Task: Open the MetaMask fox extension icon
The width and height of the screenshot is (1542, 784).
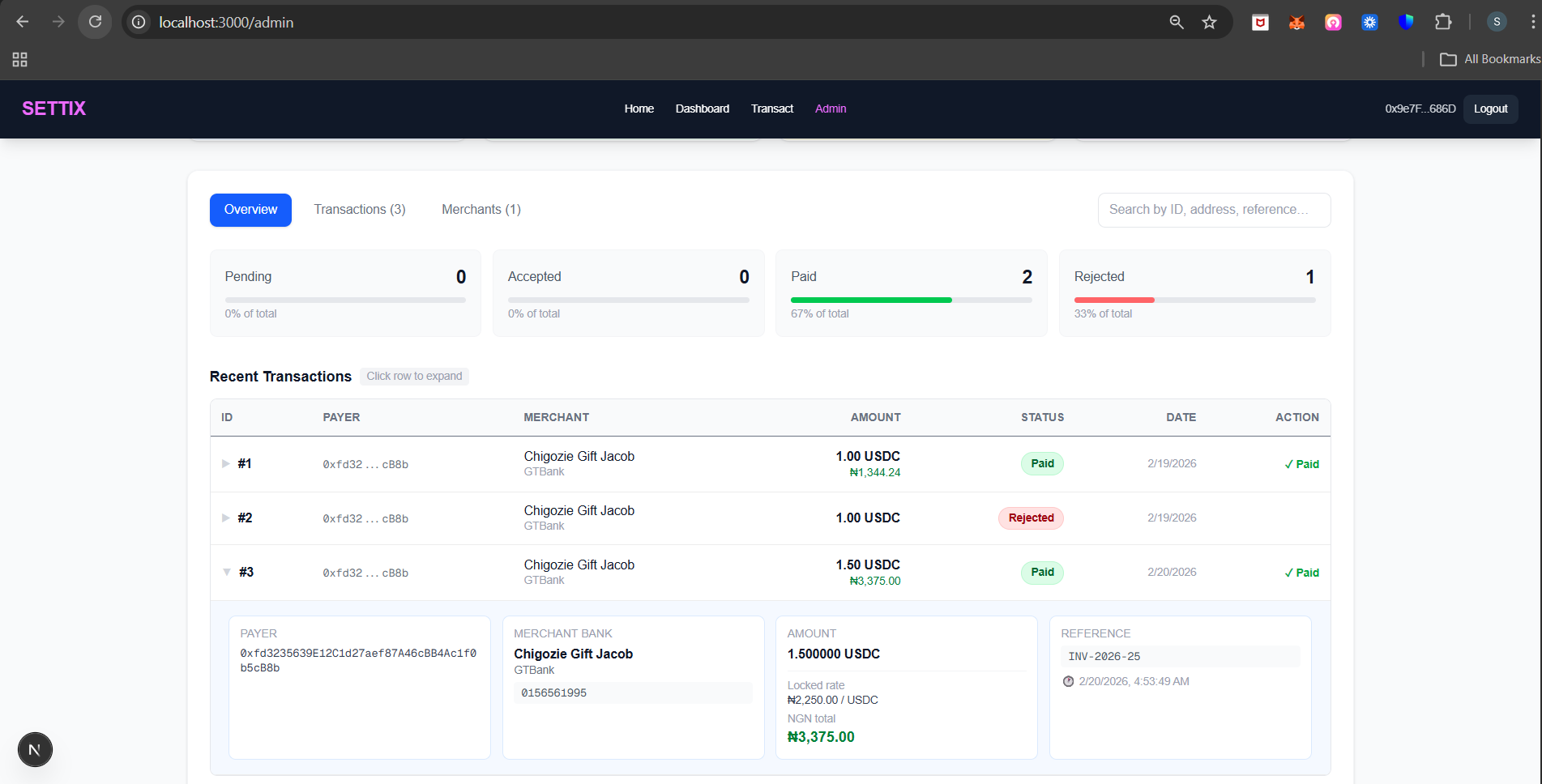Action: tap(1296, 22)
